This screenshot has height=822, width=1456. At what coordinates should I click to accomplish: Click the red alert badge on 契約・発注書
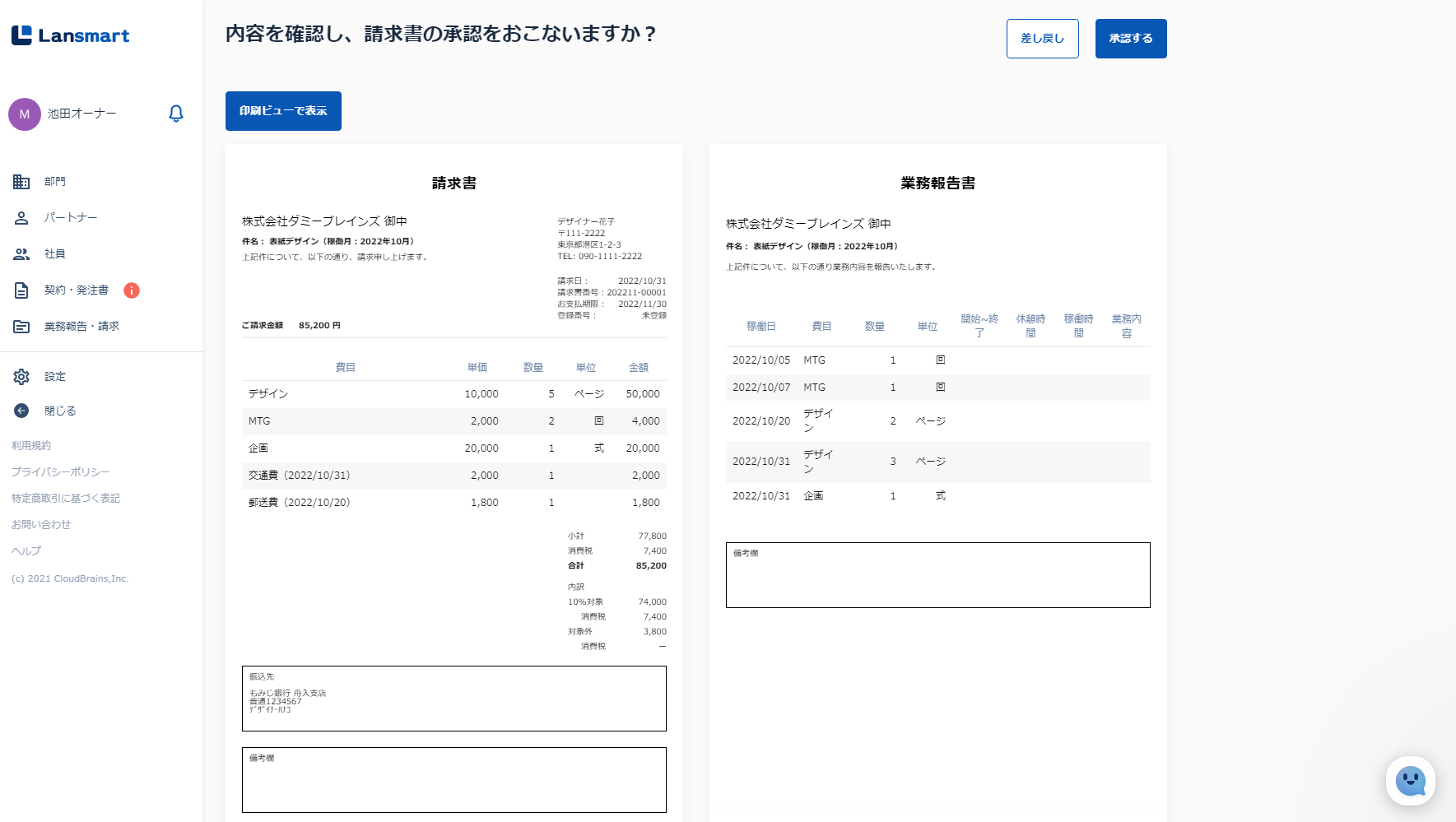[x=132, y=290]
